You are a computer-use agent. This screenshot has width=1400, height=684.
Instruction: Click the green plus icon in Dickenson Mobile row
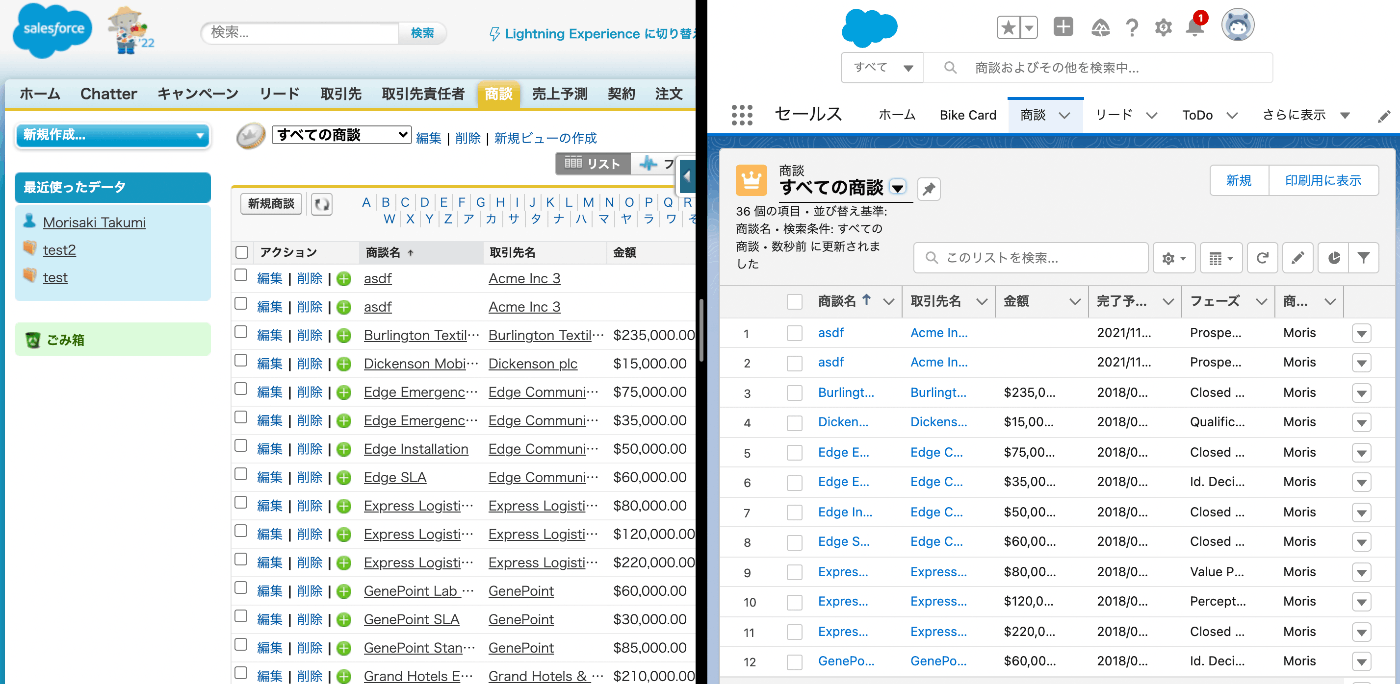pos(344,364)
